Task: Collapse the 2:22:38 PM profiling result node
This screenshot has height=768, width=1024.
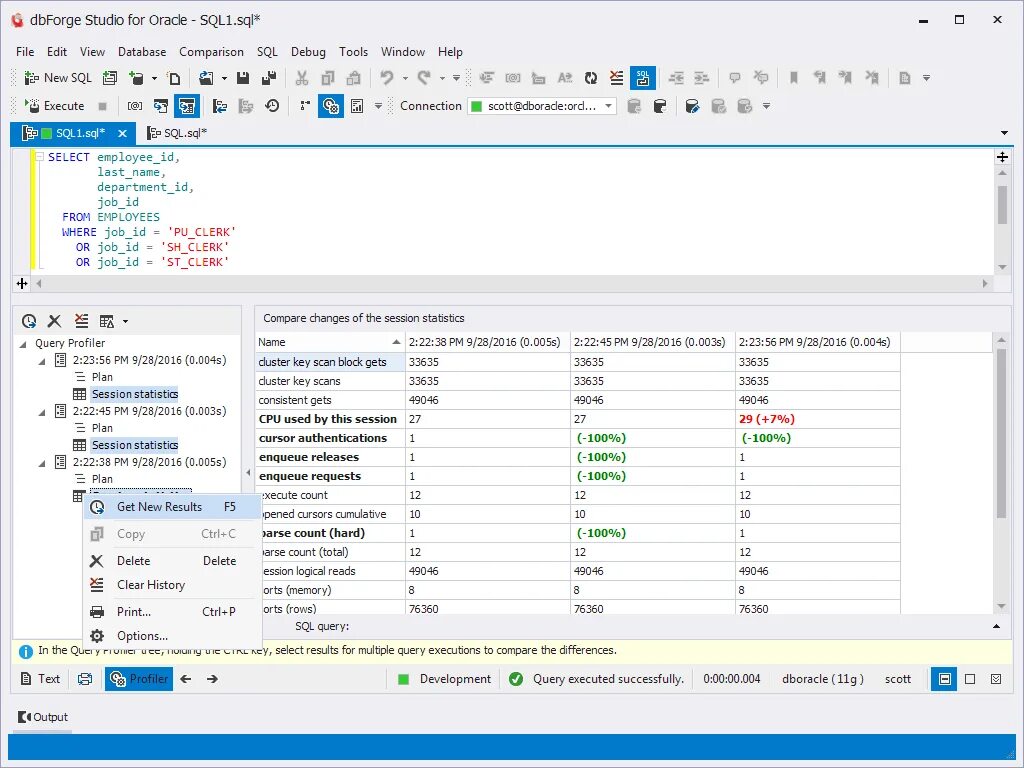Action: pos(42,462)
